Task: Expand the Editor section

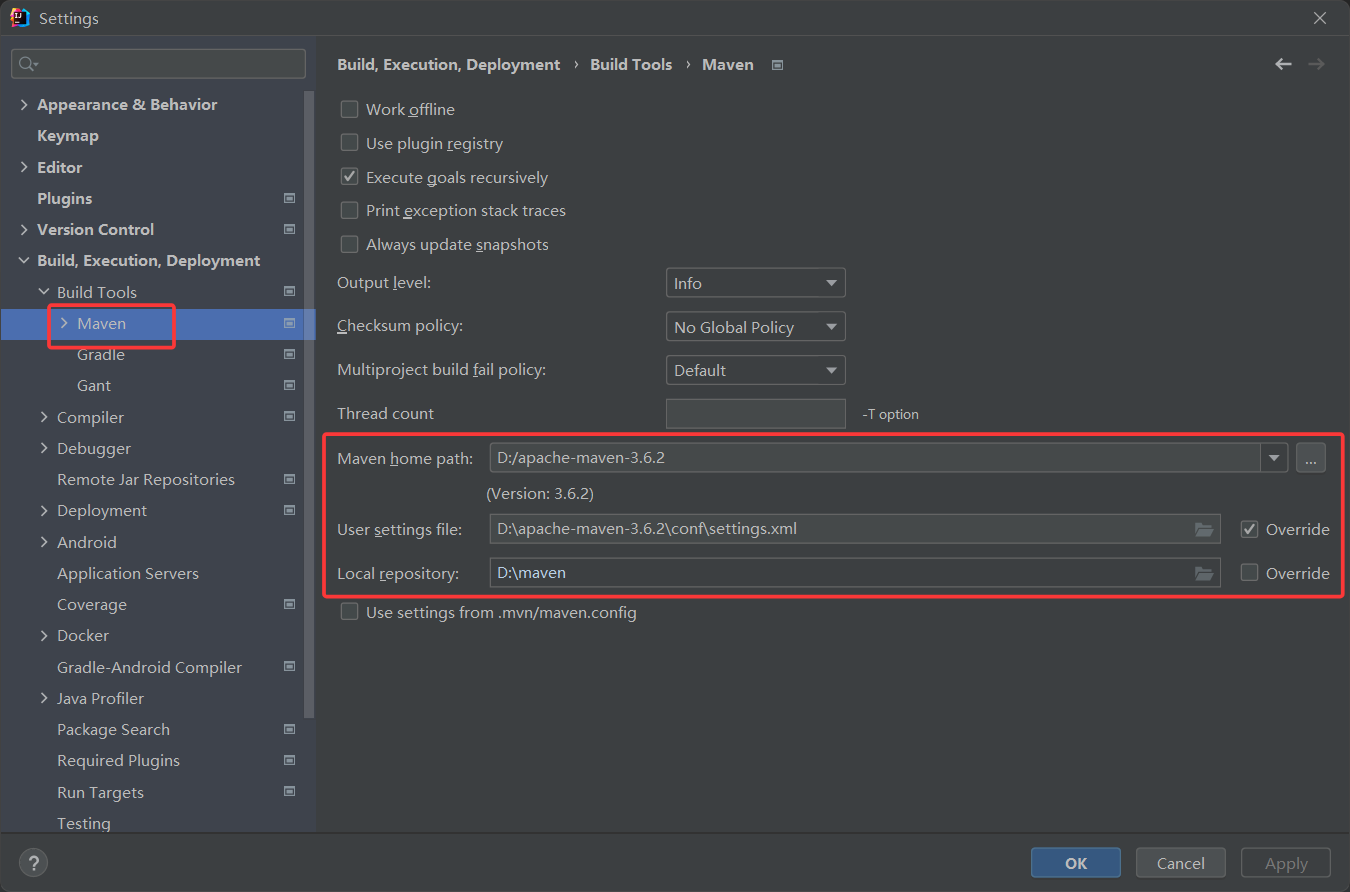Action: click(x=24, y=167)
